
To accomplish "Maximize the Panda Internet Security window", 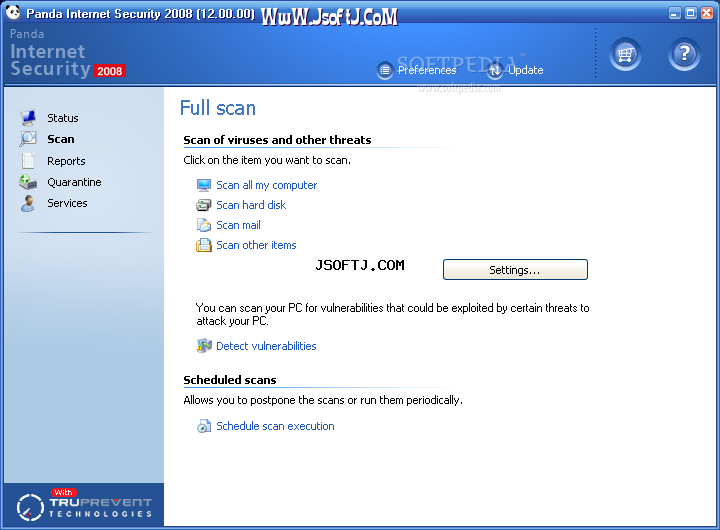I will point(690,13).
